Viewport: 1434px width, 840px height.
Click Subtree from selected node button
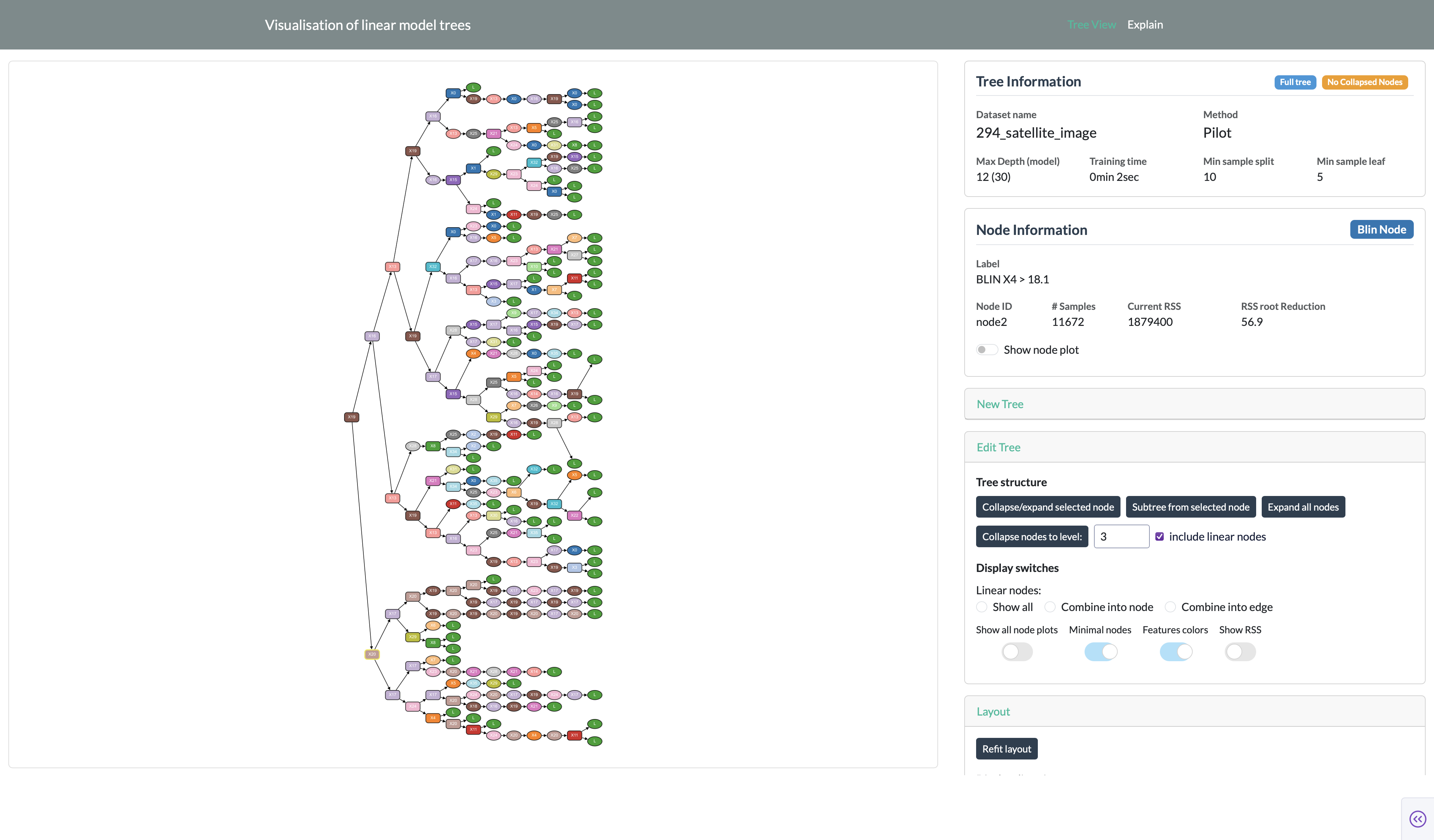tap(1191, 507)
